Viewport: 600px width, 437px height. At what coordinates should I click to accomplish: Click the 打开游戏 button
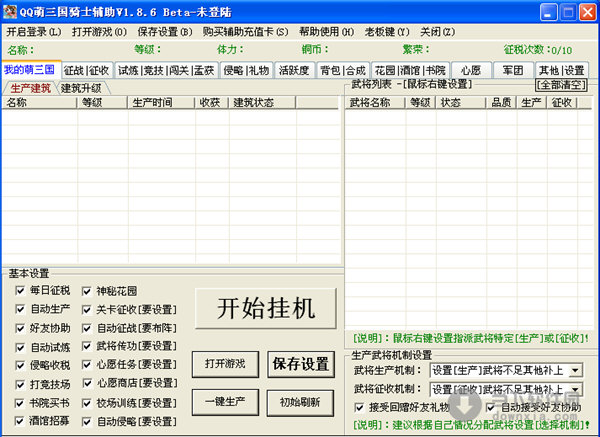click(x=225, y=364)
